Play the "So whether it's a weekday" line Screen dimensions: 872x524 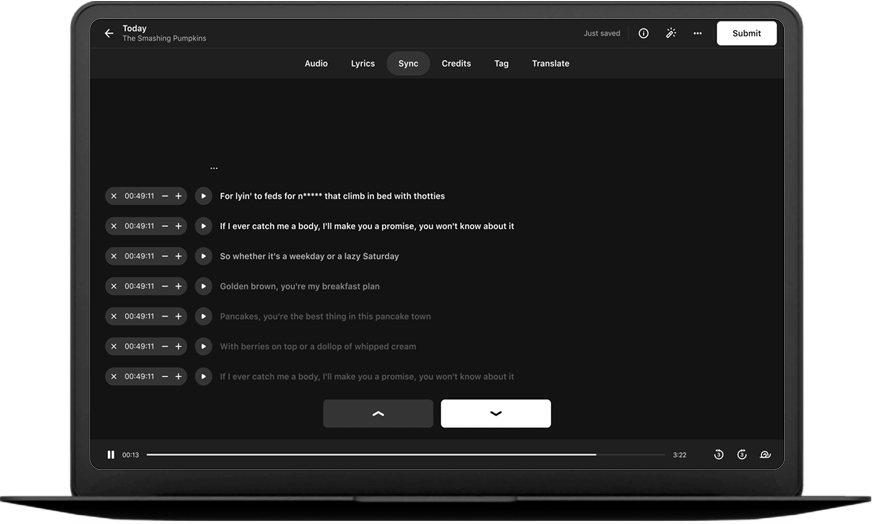click(x=204, y=256)
